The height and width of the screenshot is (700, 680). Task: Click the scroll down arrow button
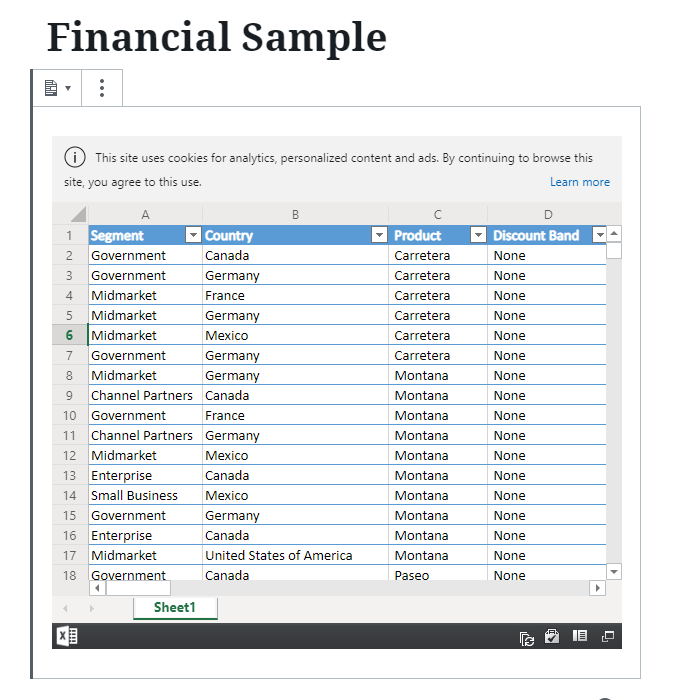tap(614, 572)
